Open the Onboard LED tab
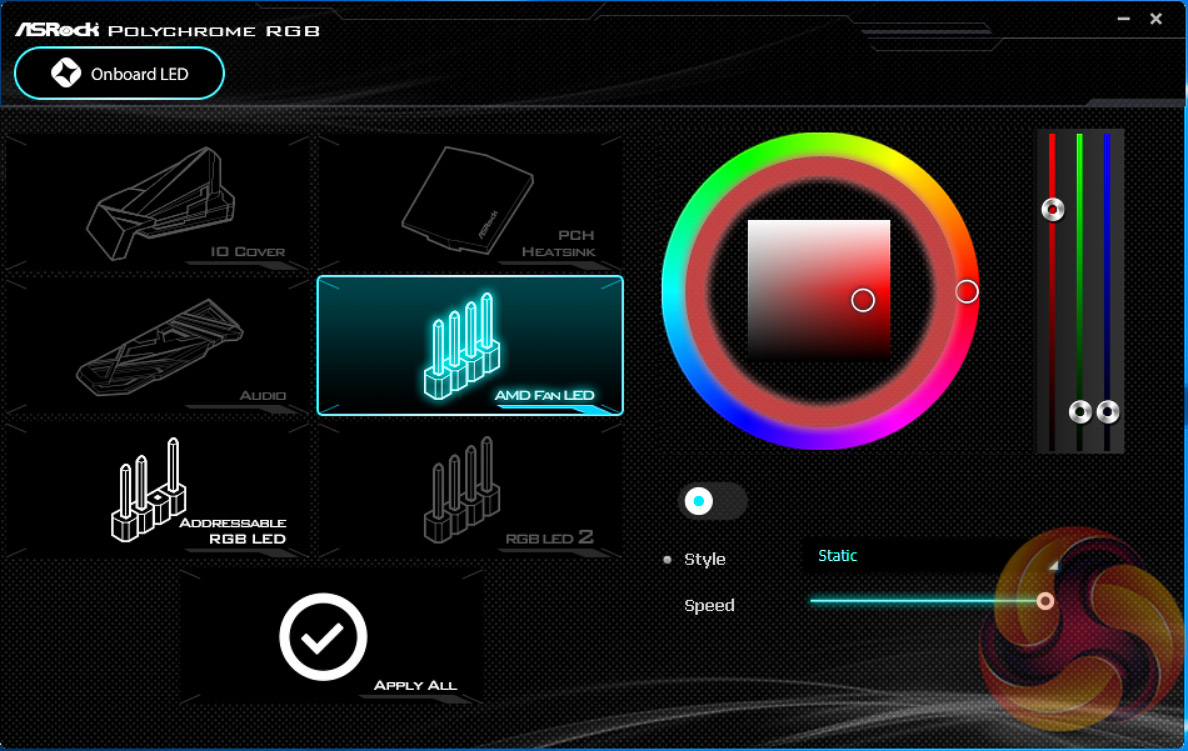This screenshot has height=751, width=1188. click(x=119, y=74)
